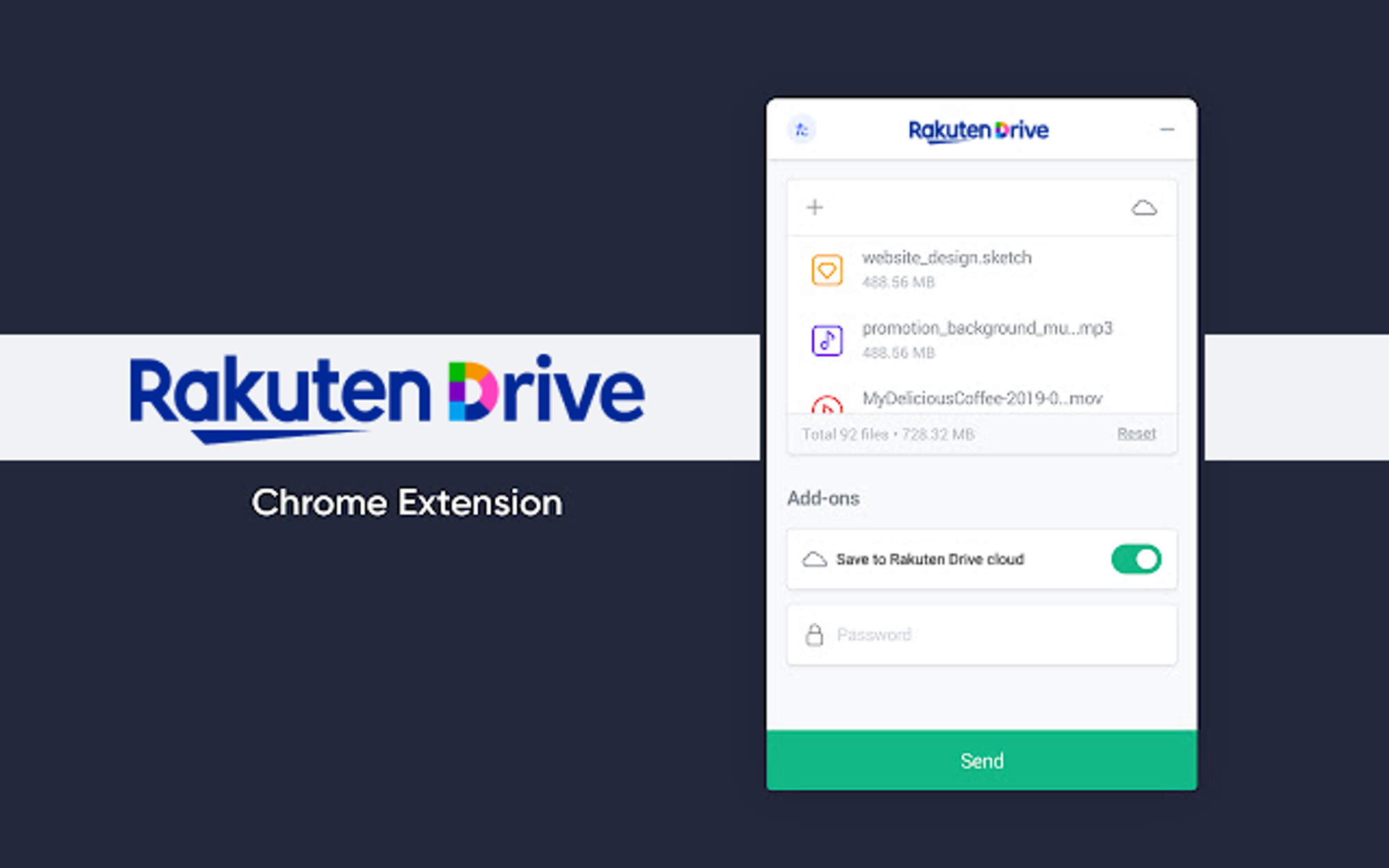Click the green Send button
The image size is (1389, 868).
click(981, 761)
